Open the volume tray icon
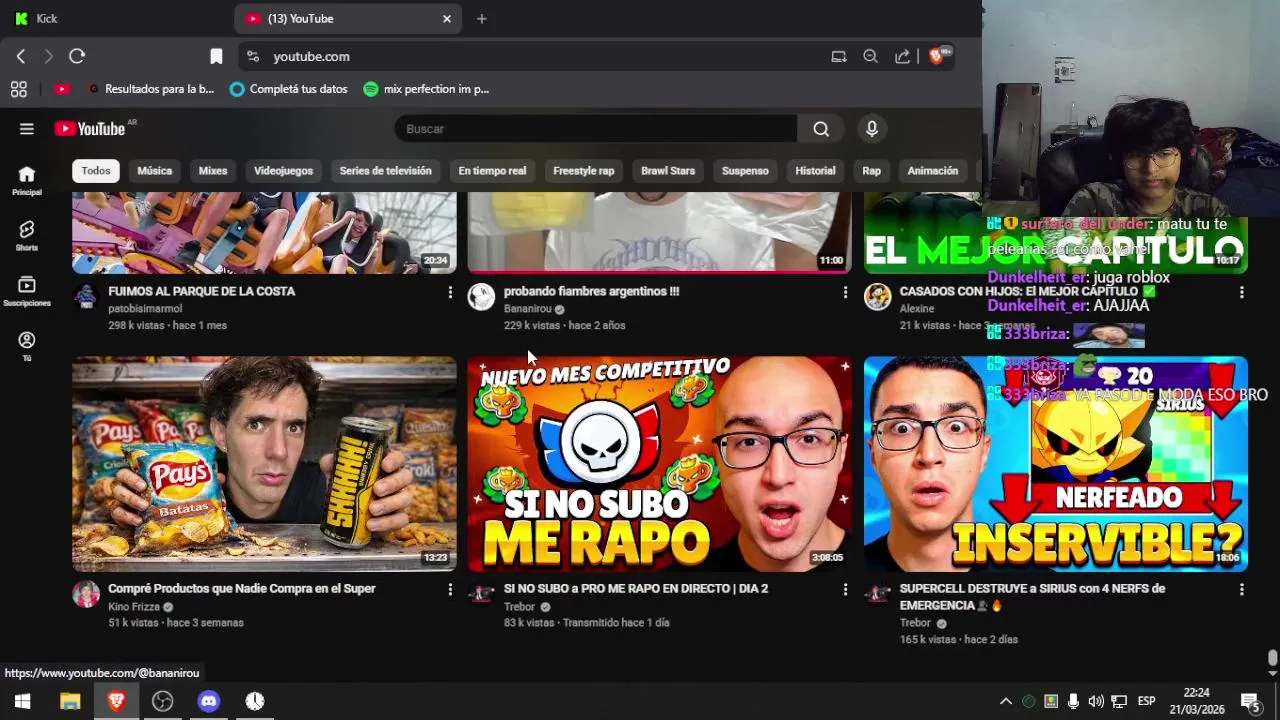The height and width of the screenshot is (720, 1280). pos(1096,701)
